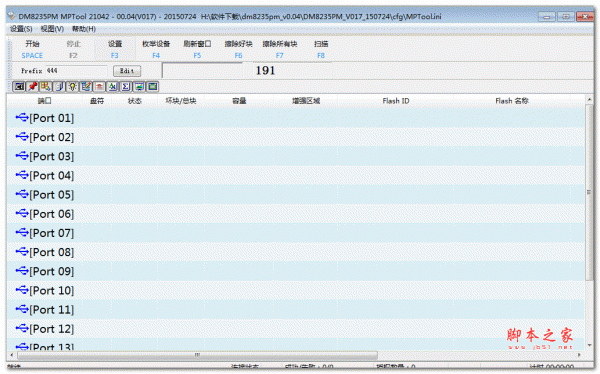Click the scroll right arrow at the bottom
This screenshot has width=600, height=374.
point(579,355)
